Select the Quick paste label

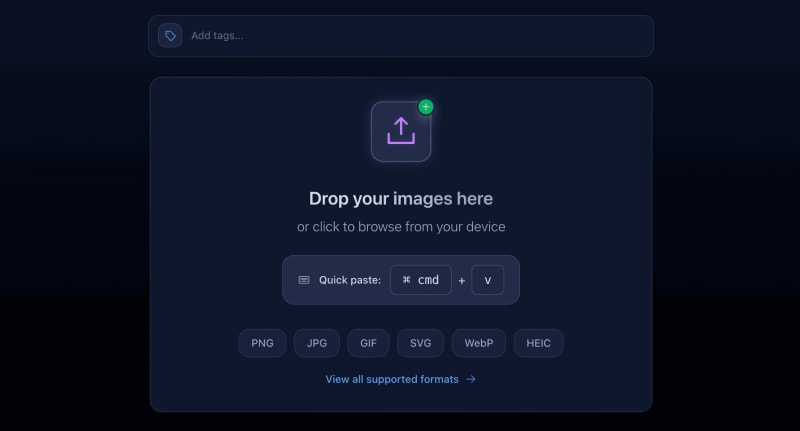coord(349,280)
